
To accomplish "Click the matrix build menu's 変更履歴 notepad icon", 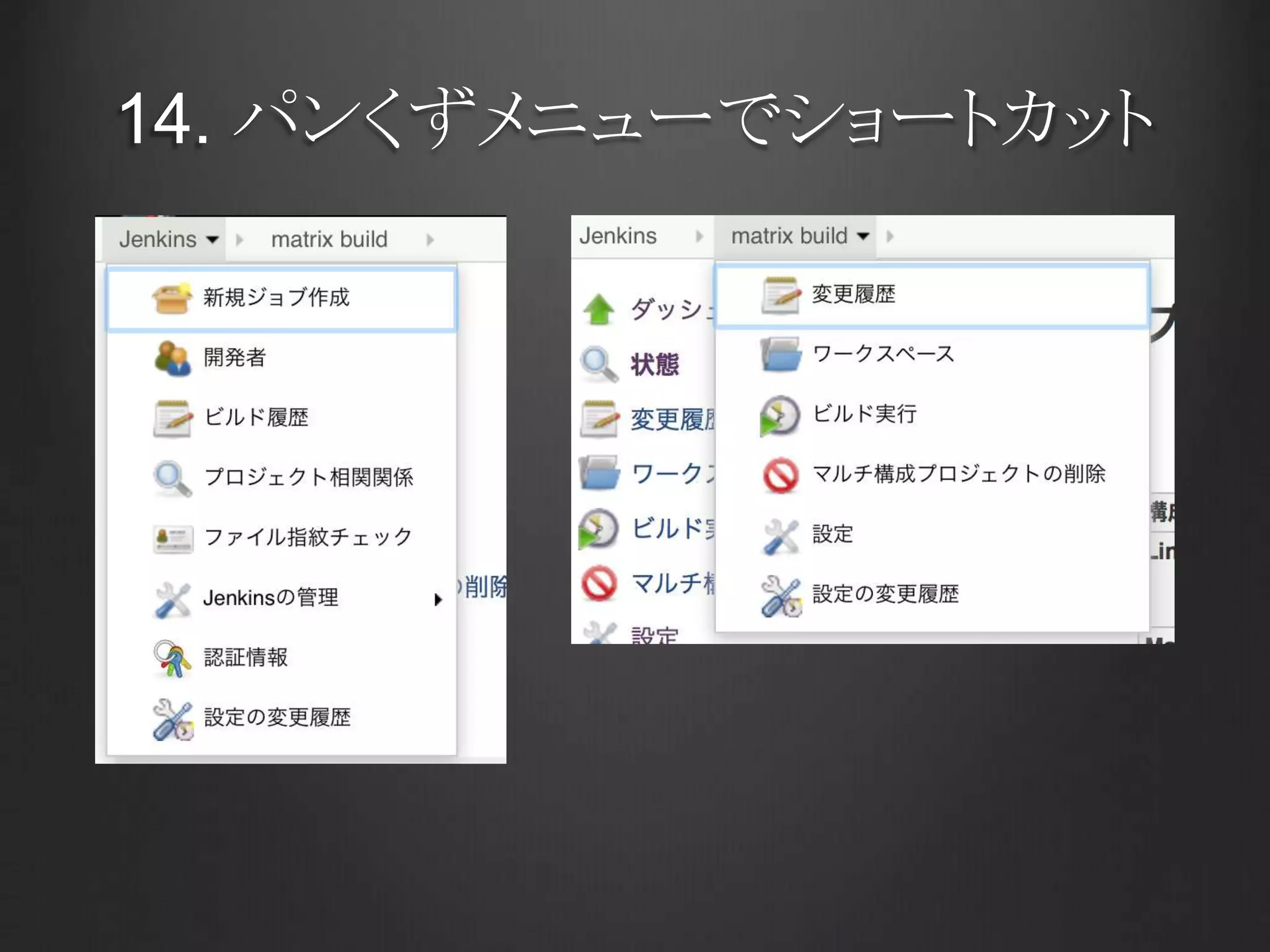I will pyautogui.click(x=780, y=295).
